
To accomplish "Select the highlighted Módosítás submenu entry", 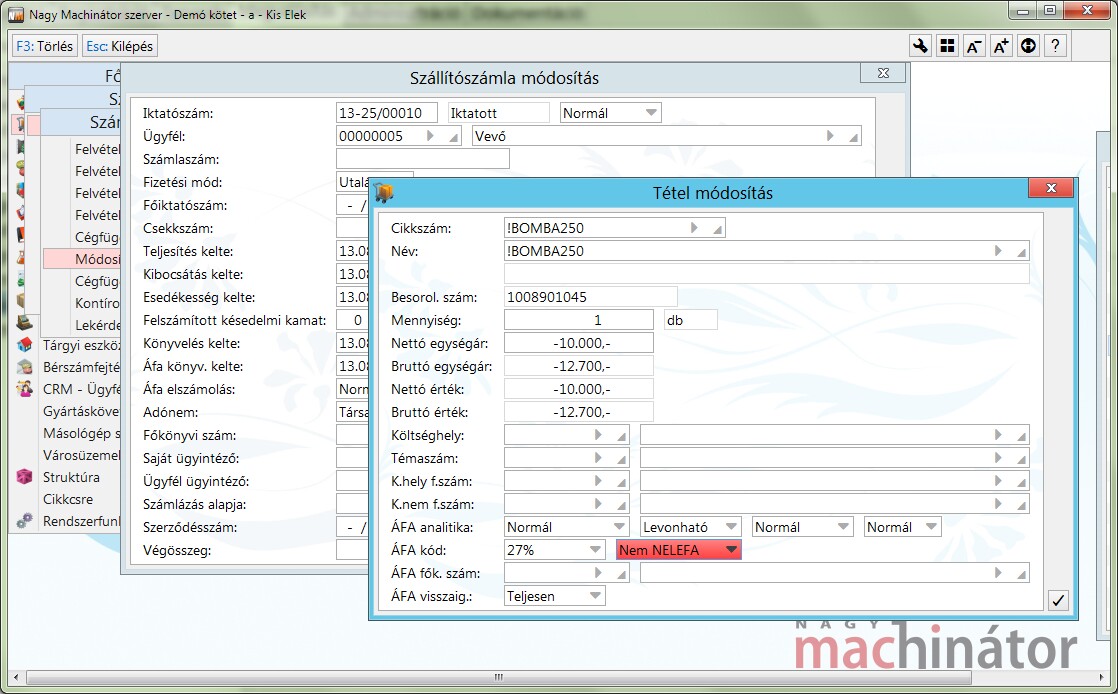I will (x=81, y=259).
